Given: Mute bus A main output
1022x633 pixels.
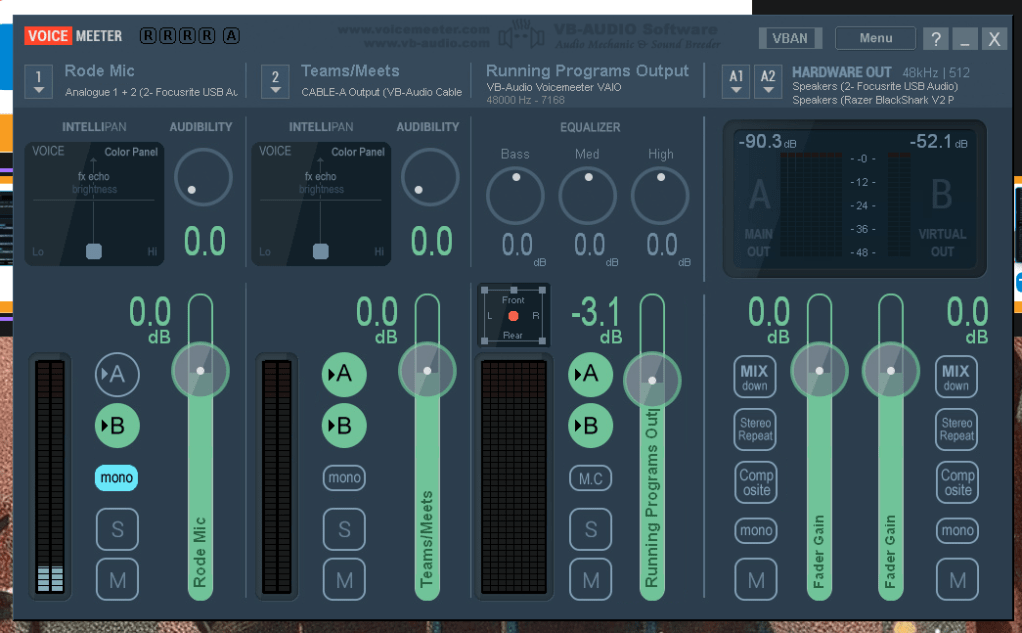Looking at the screenshot, I should pos(756,579).
